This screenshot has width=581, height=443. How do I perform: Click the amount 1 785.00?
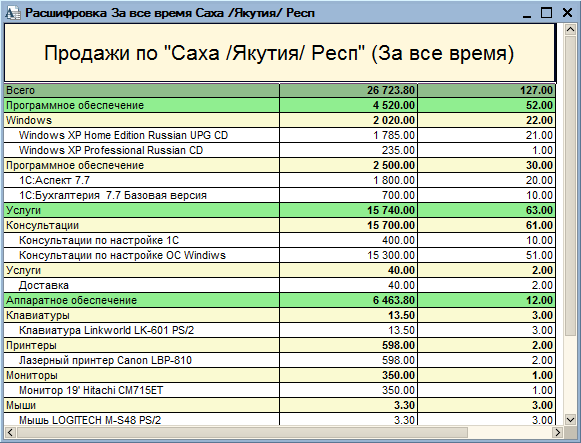394,135
